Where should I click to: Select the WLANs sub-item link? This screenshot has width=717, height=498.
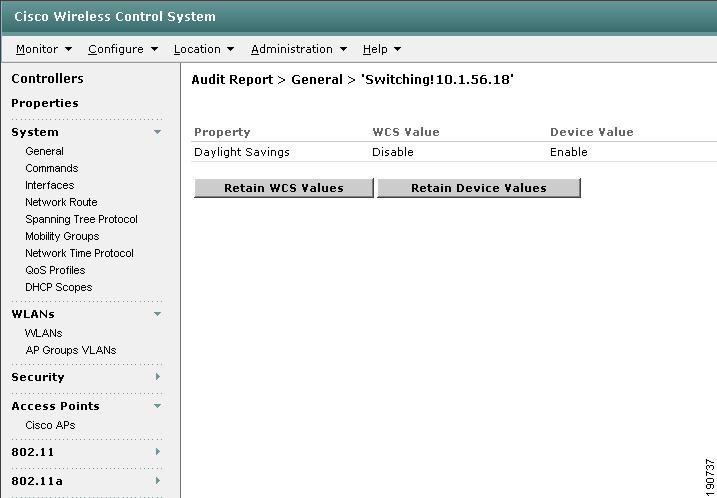tap(43, 333)
